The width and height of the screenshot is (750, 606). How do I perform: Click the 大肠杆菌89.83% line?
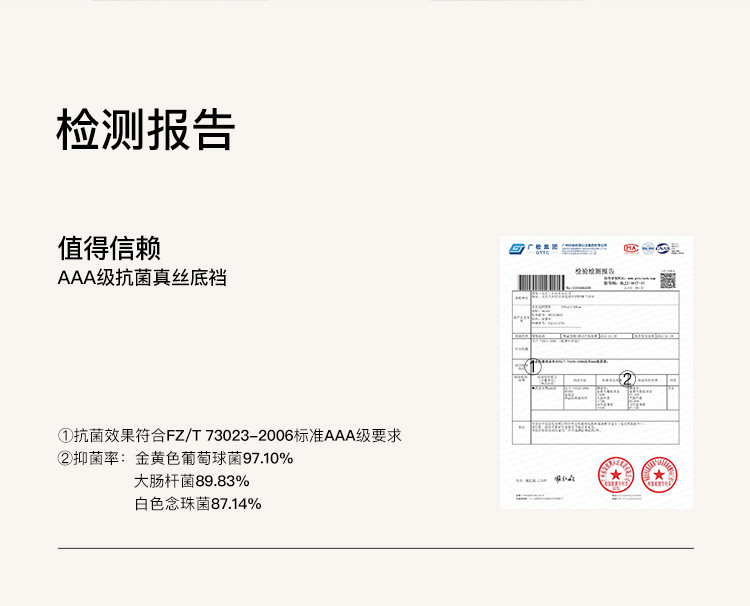pos(192,481)
